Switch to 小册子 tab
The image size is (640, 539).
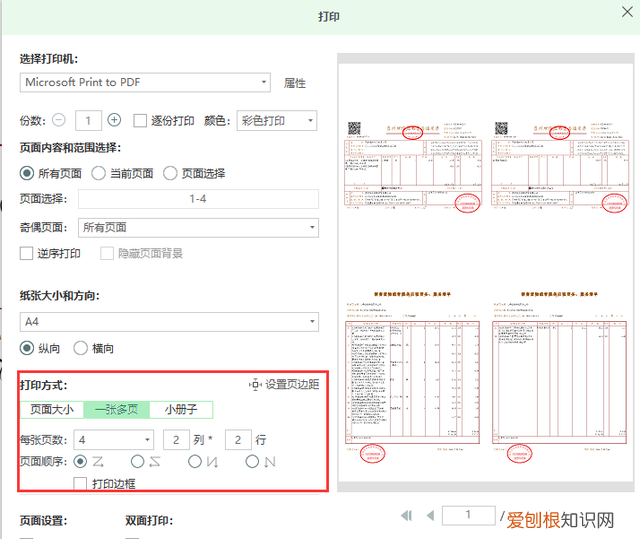pos(181,409)
